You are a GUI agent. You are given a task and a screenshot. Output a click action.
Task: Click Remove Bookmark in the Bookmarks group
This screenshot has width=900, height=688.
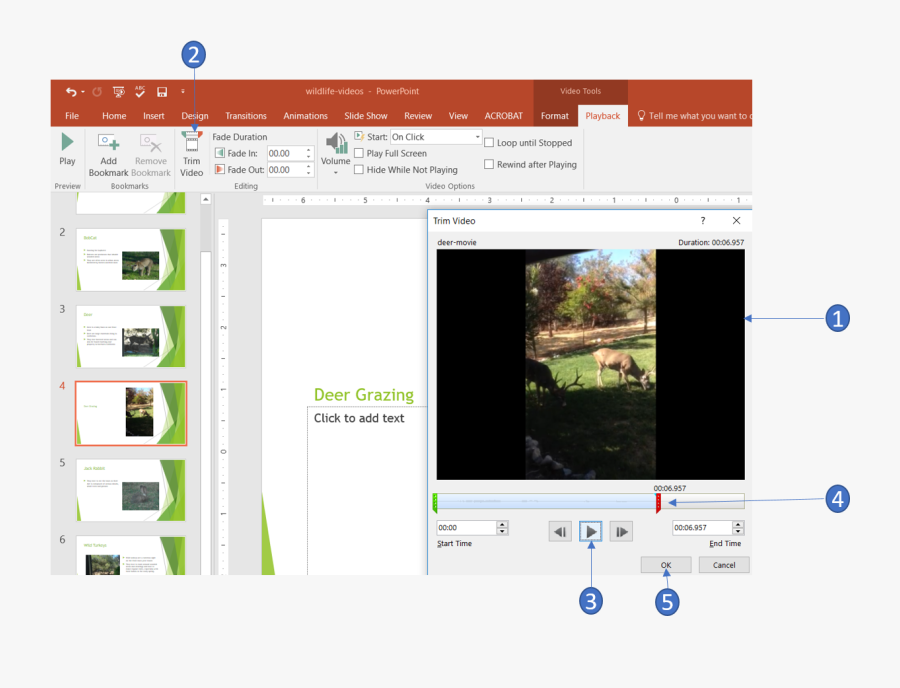(151, 156)
